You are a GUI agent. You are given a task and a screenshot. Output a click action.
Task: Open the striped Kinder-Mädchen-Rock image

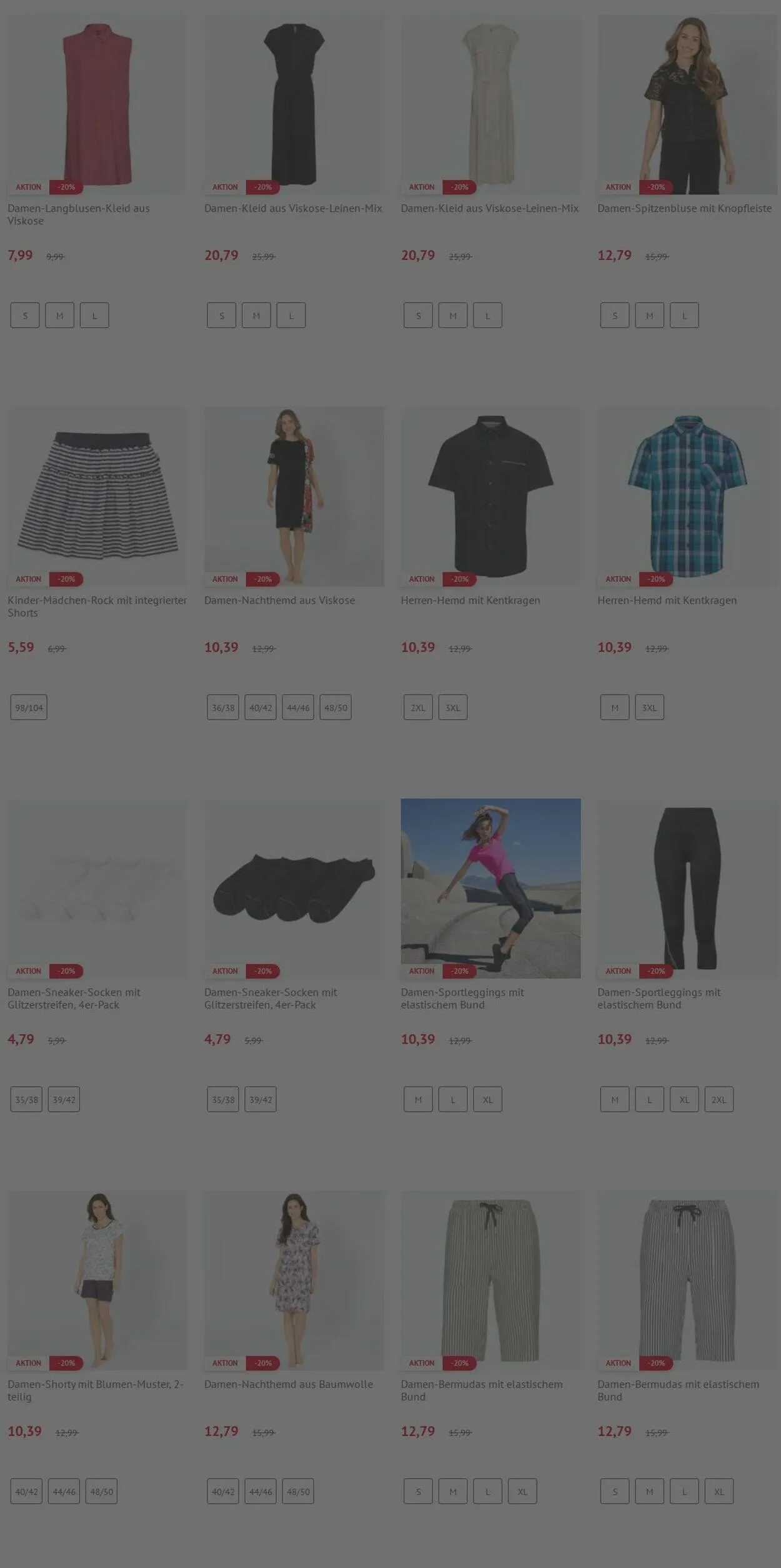click(97, 497)
